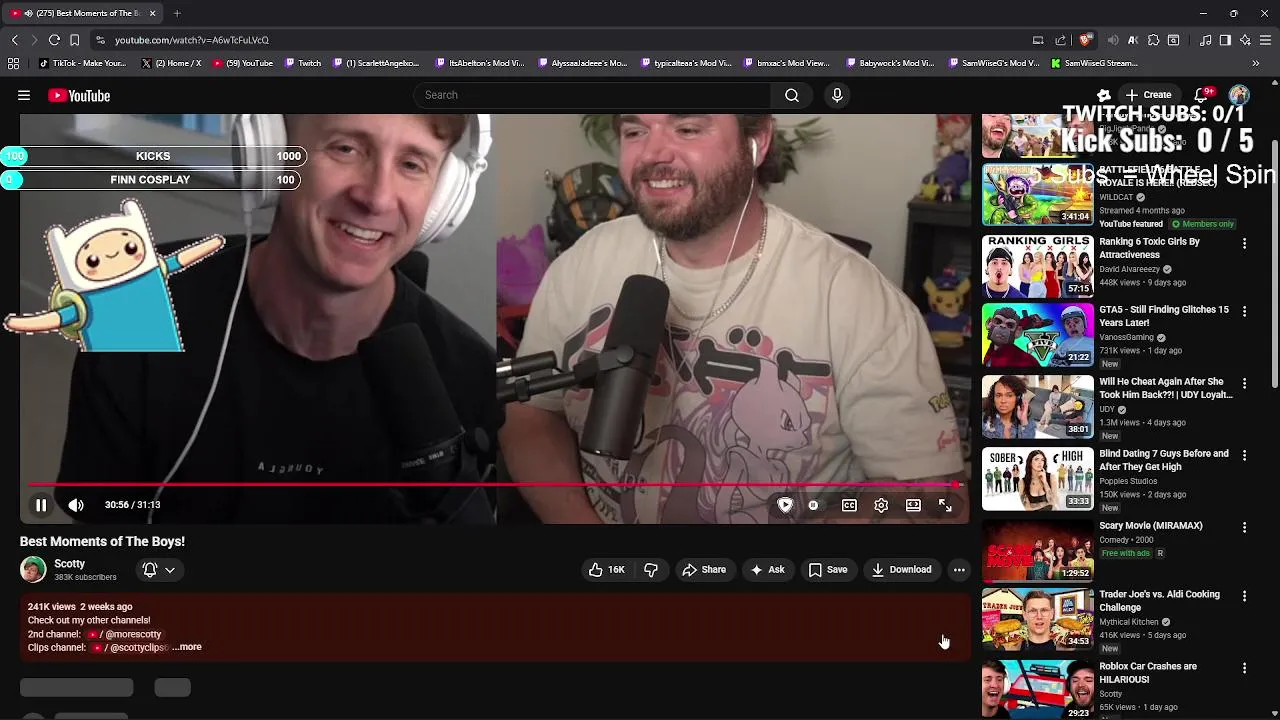Viewport: 1280px width, 720px height.
Task: Open Blind Dating 7 Guys video title
Action: [x=1164, y=460]
